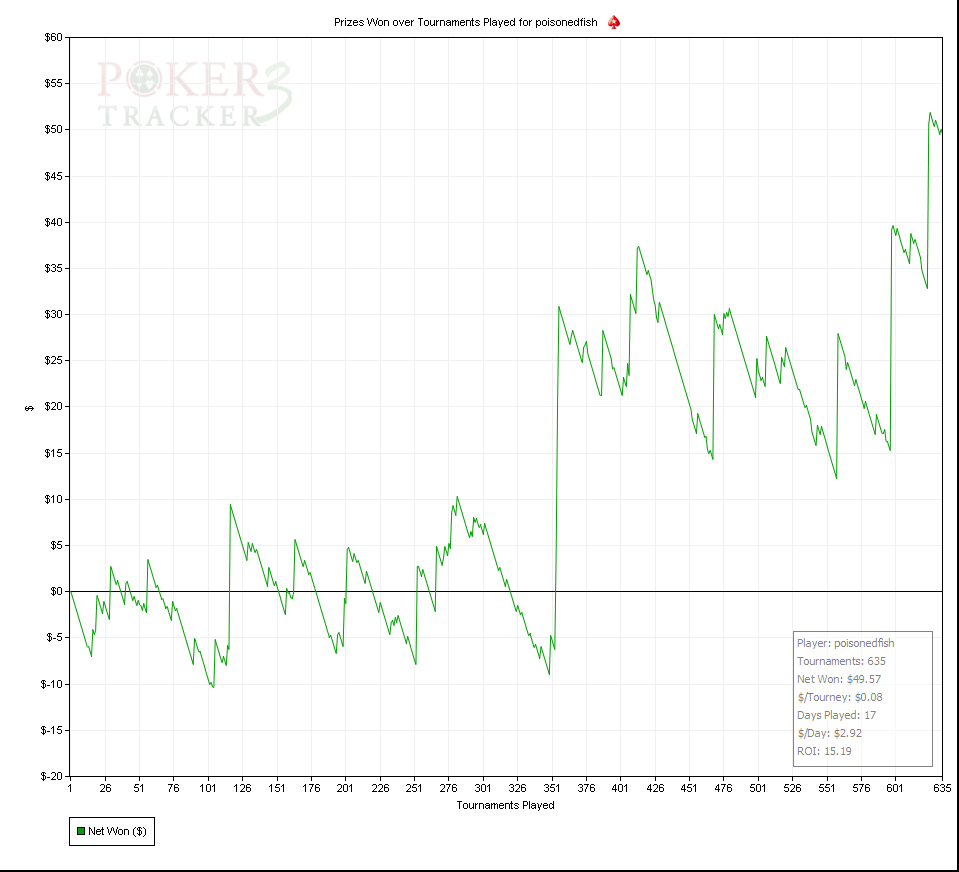This screenshot has width=959, height=872.
Task: Click the '76' x-axis tick label
Action: pyautogui.click(x=173, y=788)
